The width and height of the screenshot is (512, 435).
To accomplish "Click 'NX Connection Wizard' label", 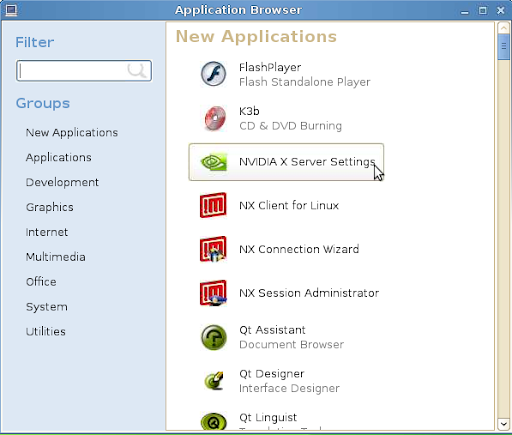I will coord(299,249).
